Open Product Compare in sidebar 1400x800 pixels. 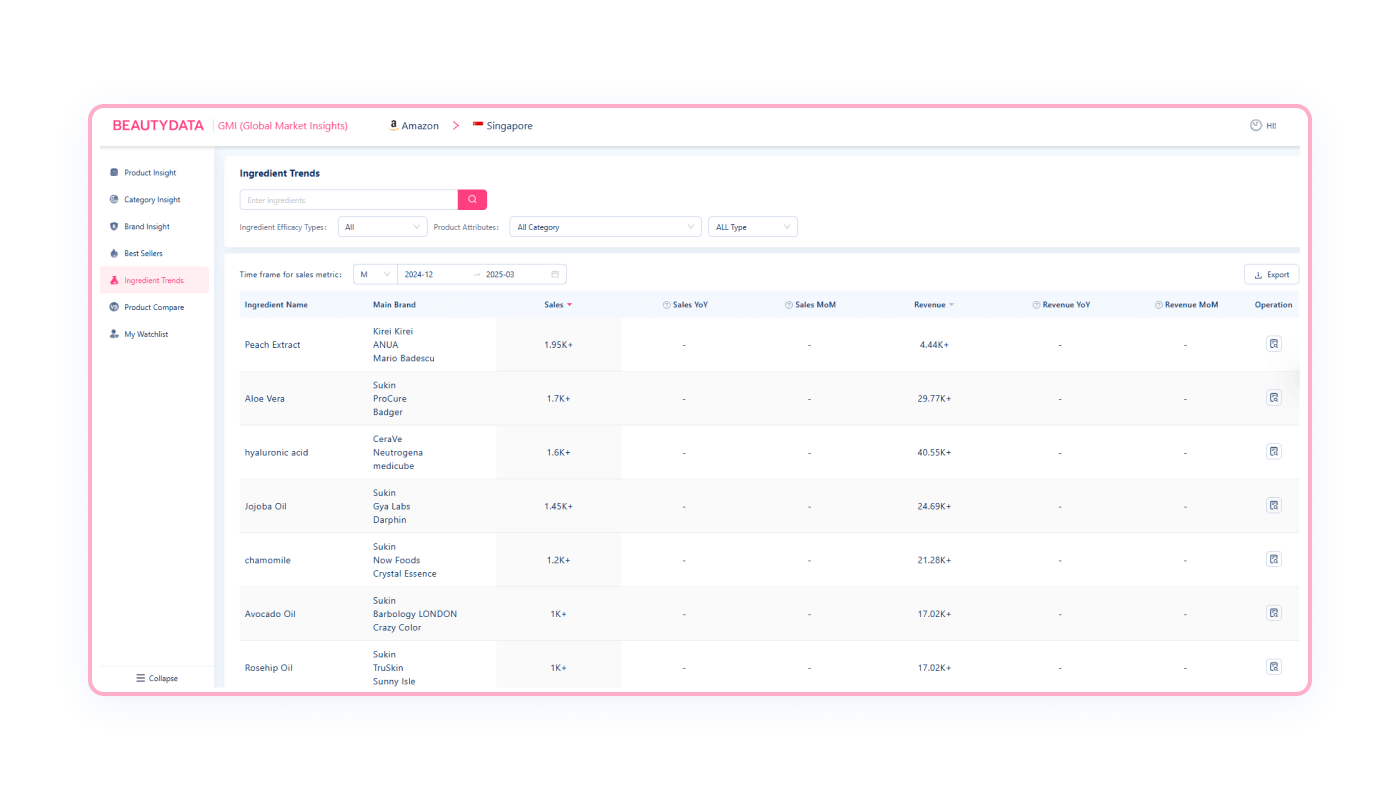155,308
